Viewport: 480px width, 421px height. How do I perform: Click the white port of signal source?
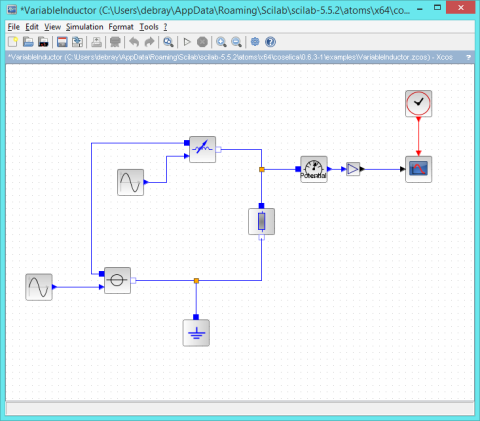(133, 280)
